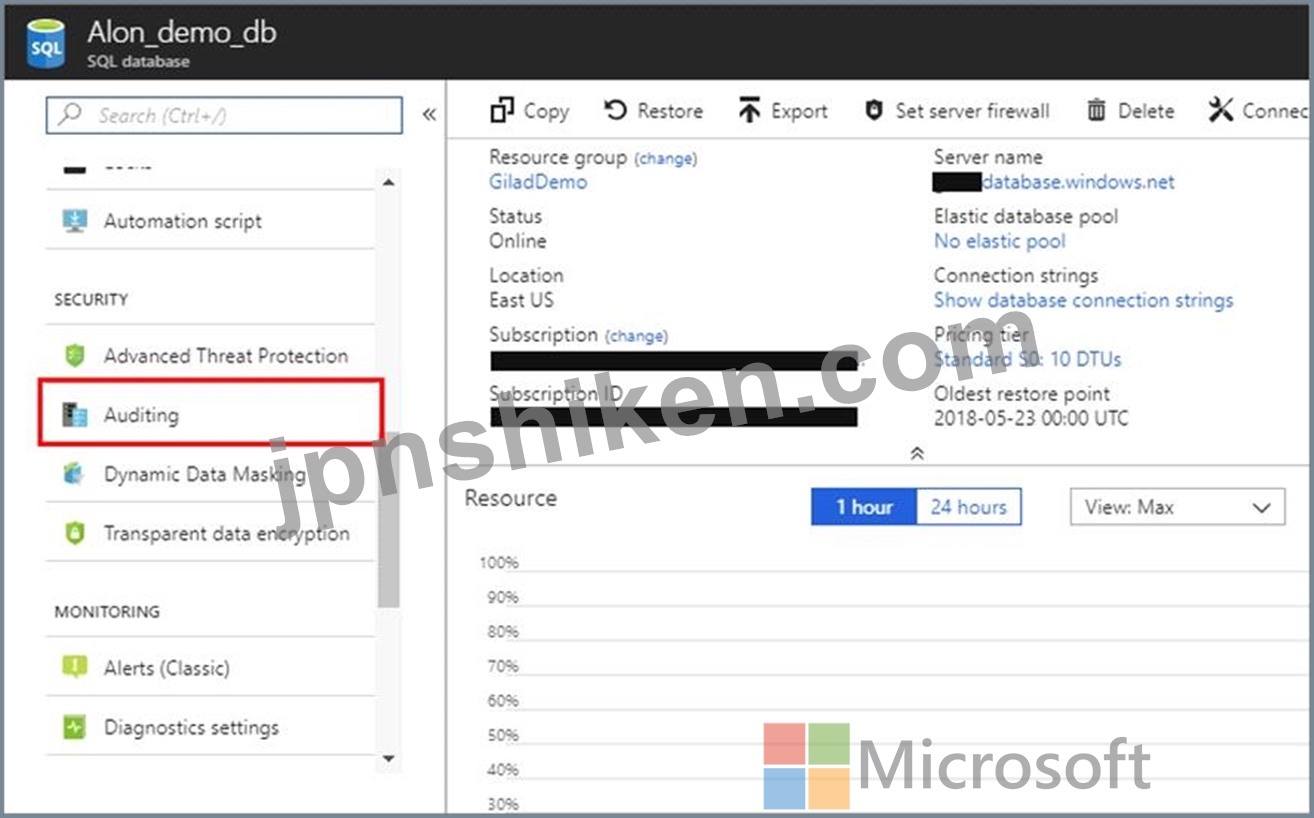The image size is (1314, 818).
Task: Collapse the sidebar with double chevron
Action: pyautogui.click(x=429, y=114)
